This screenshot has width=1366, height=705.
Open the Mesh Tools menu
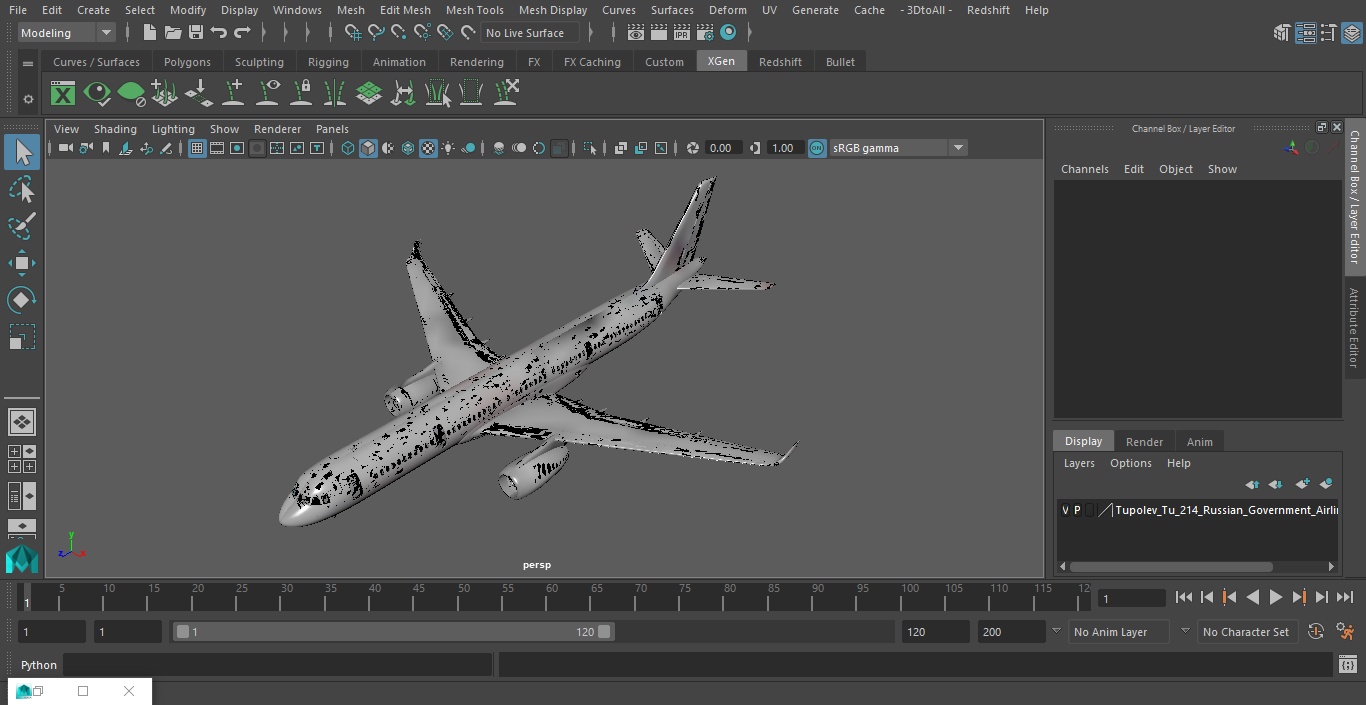(474, 10)
